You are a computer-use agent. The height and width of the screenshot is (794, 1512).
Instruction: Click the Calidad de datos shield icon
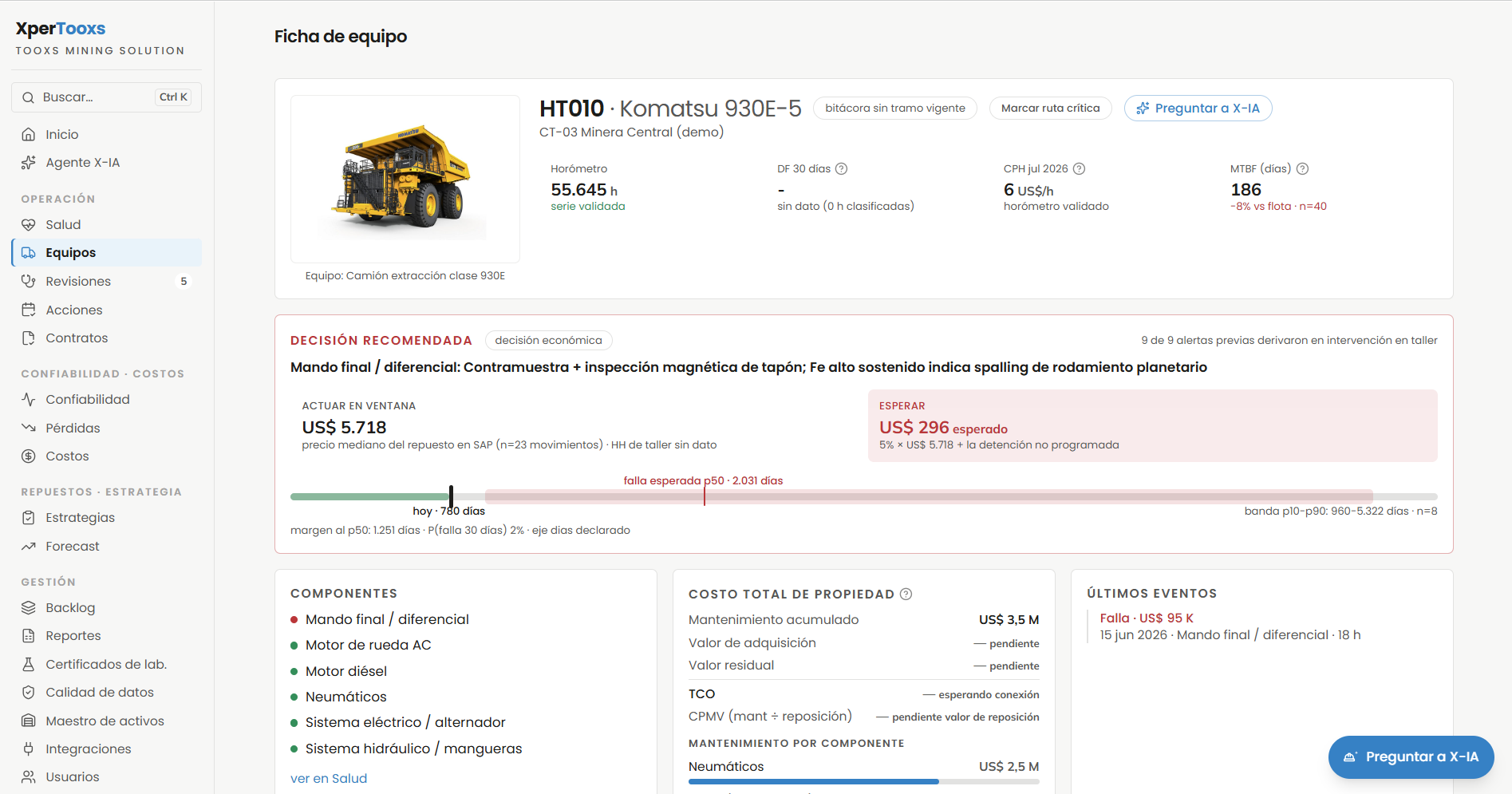(29, 693)
